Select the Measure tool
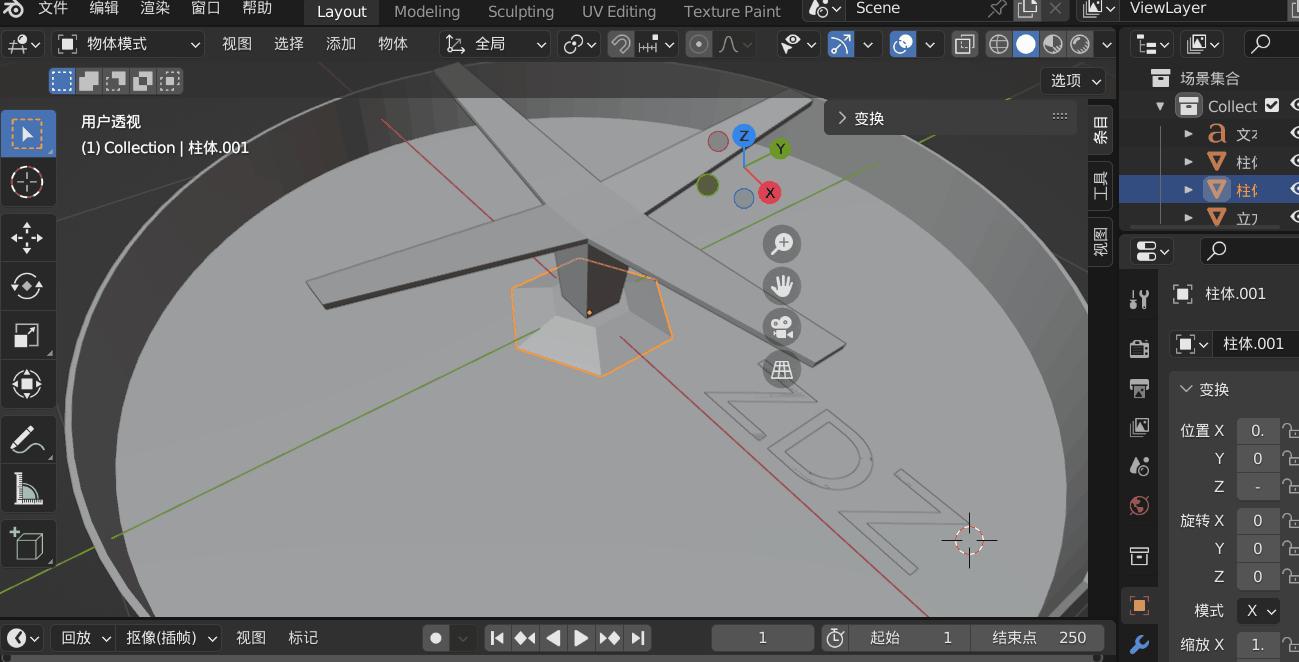 (x=26, y=489)
